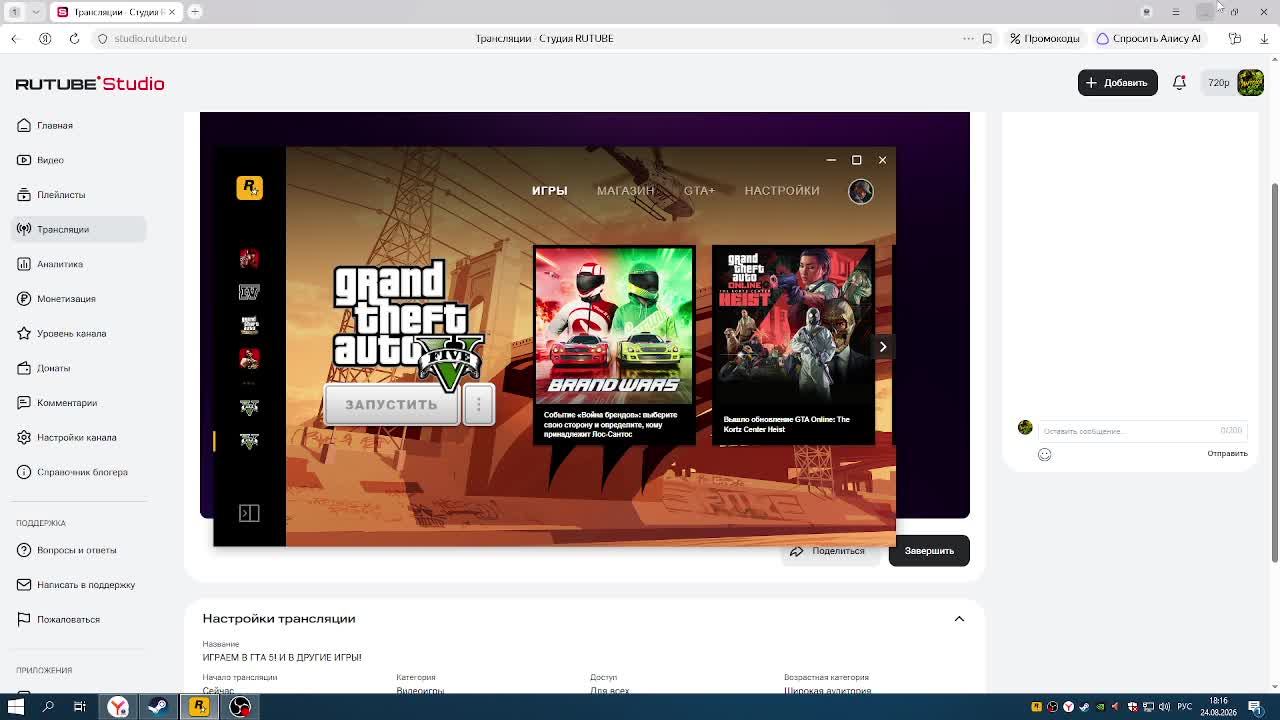The width and height of the screenshot is (1280, 720).
Task: Open Rockstar Games Launcher taskbar icon
Action: pyautogui.click(x=199, y=707)
